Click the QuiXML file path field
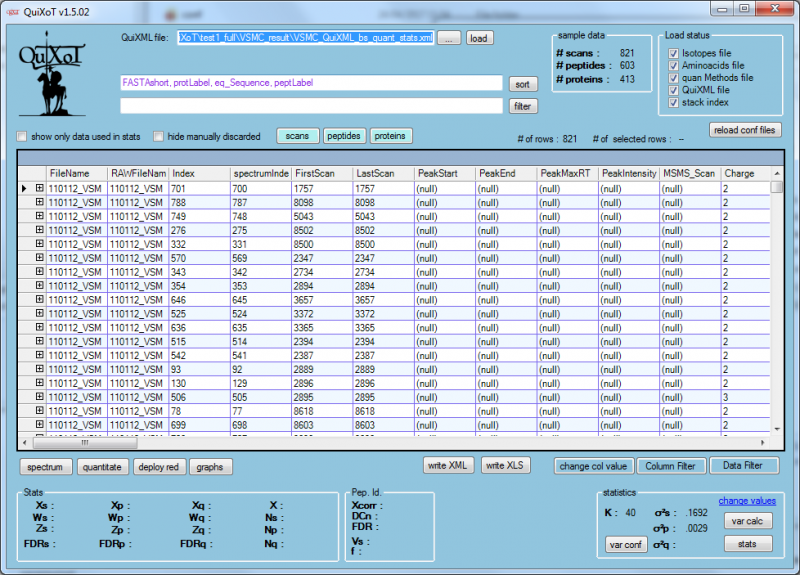This screenshot has width=800, height=575. point(306,38)
